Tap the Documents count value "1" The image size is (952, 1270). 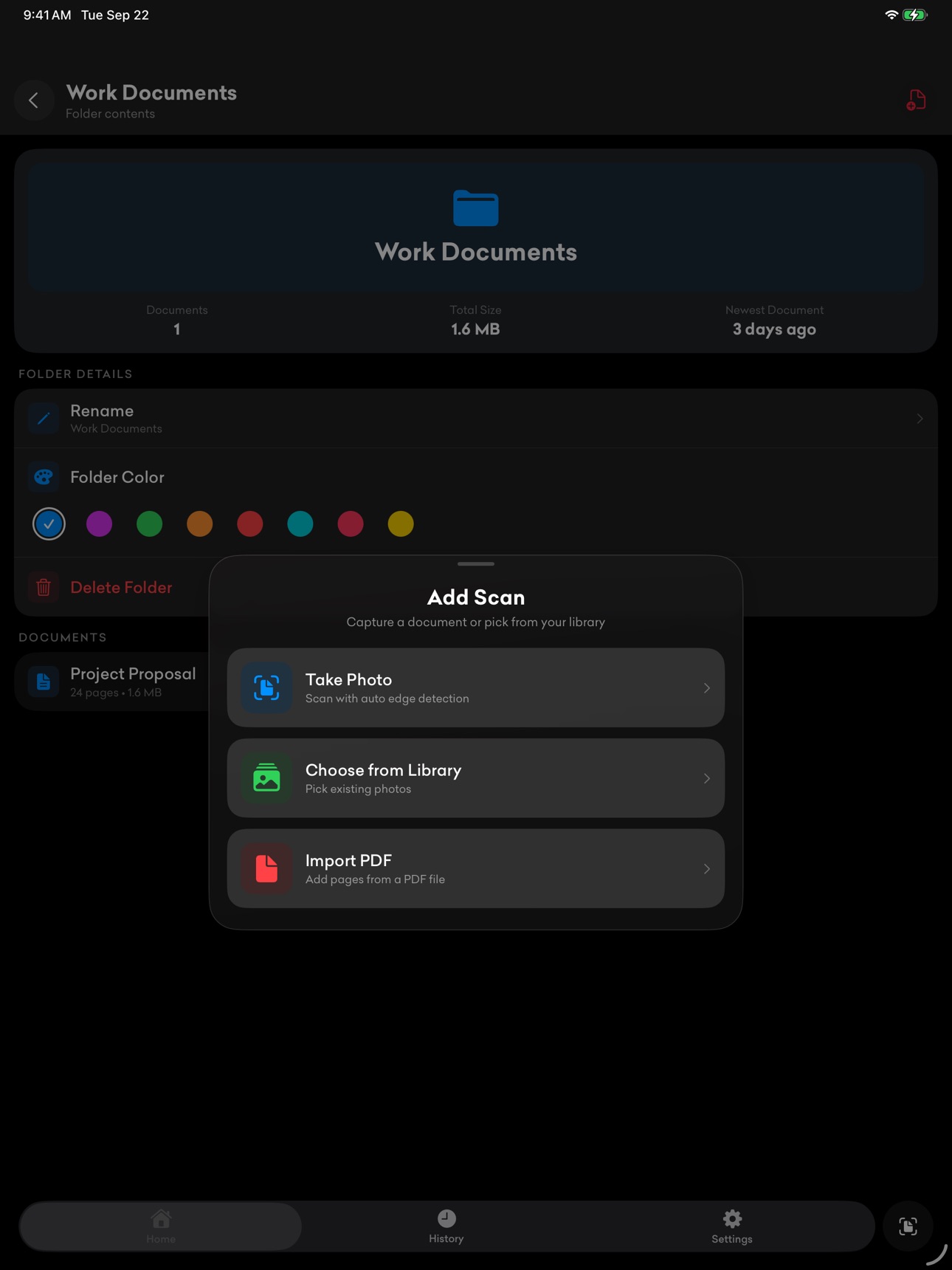click(177, 329)
